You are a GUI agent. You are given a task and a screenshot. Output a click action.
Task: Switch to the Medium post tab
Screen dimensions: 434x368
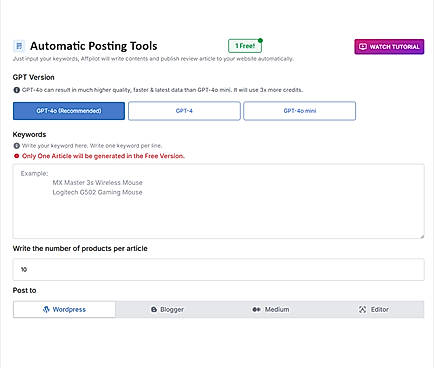point(270,309)
